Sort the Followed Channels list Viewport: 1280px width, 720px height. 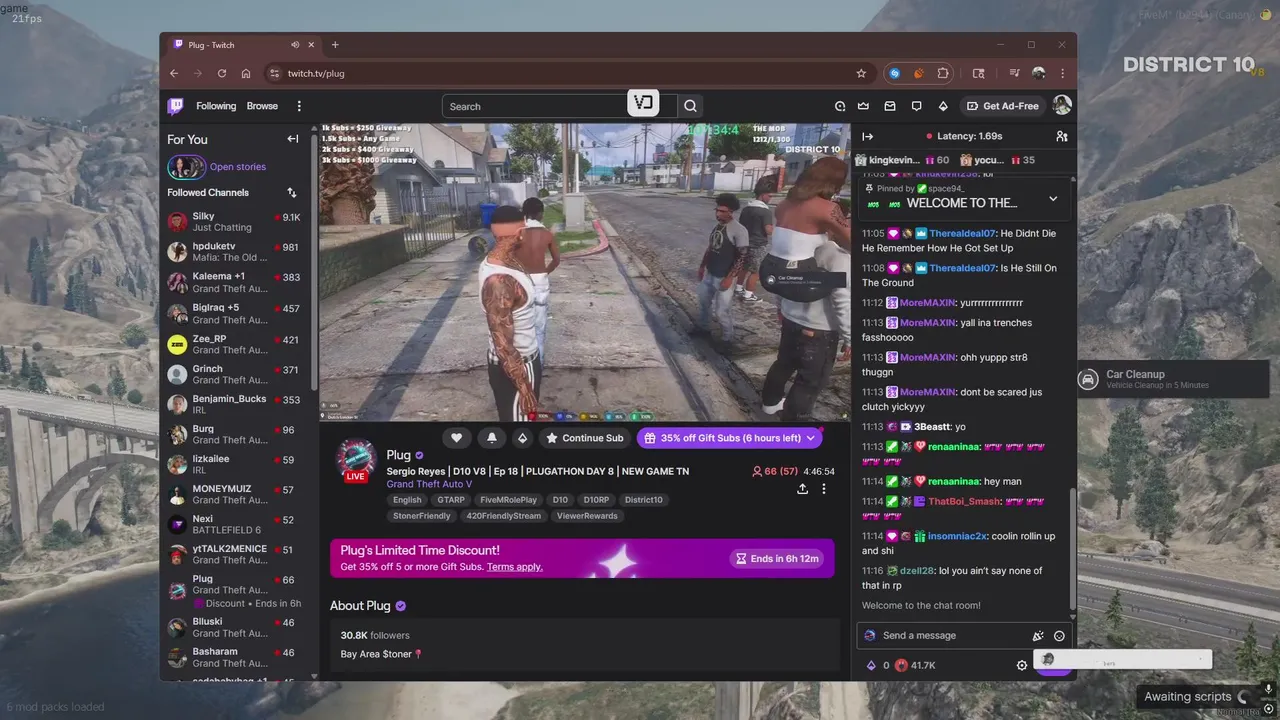click(292, 192)
